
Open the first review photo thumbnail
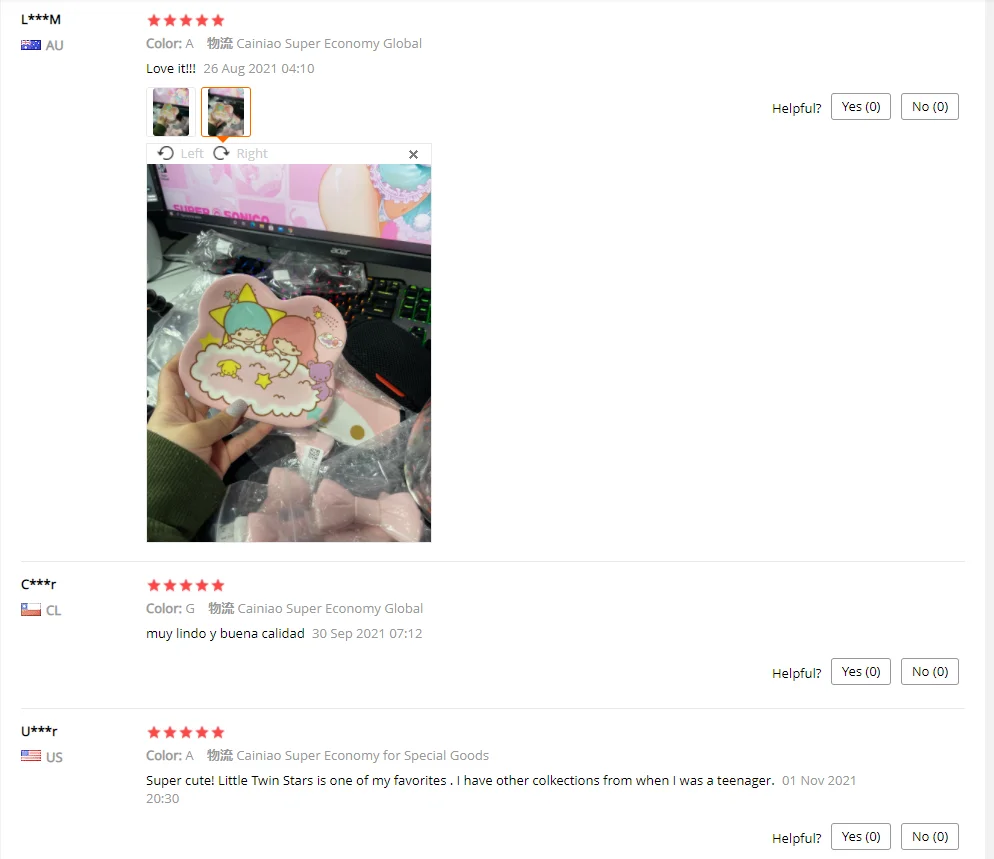coord(171,112)
